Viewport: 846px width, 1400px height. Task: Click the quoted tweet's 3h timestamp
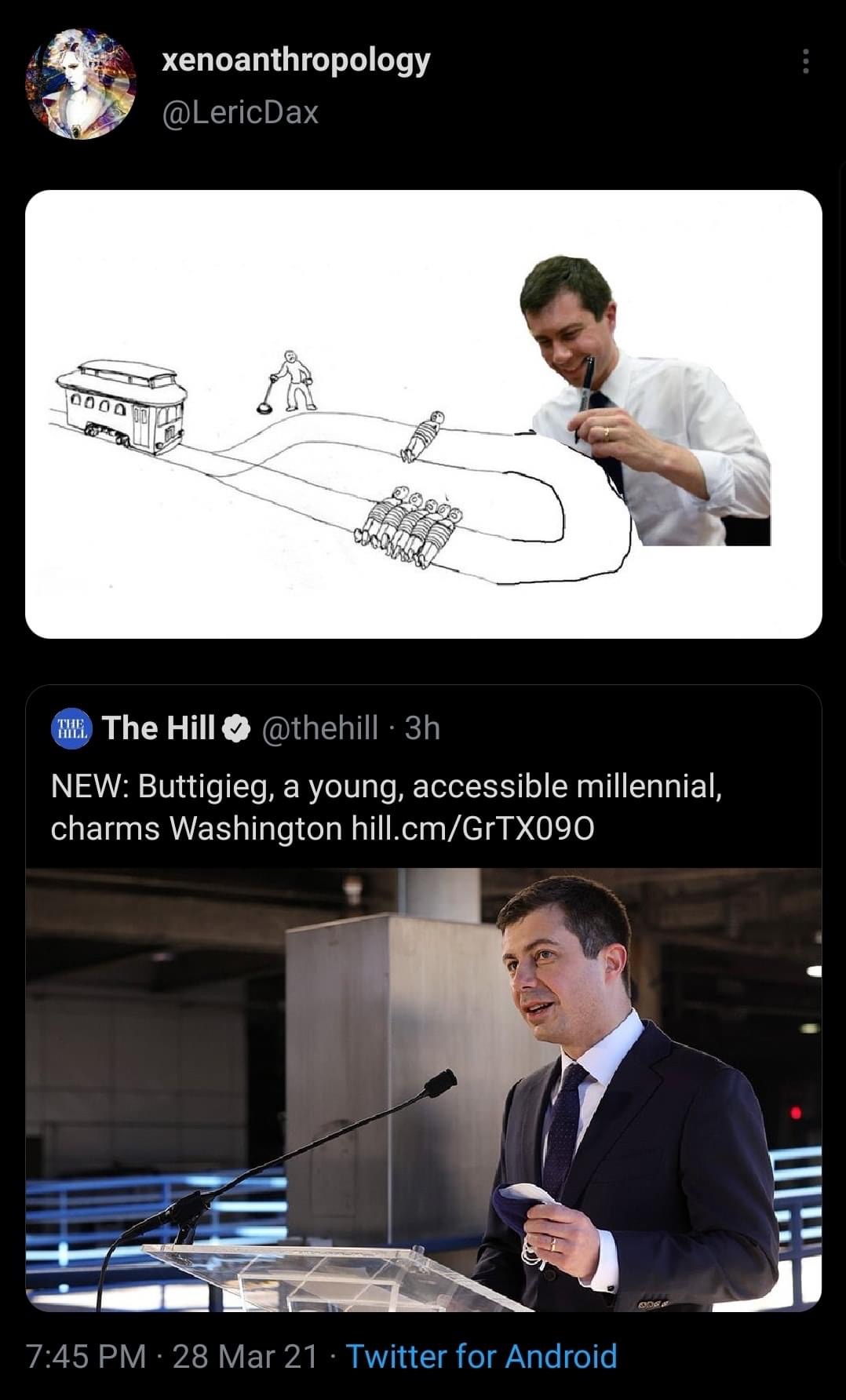tap(422, 728)
